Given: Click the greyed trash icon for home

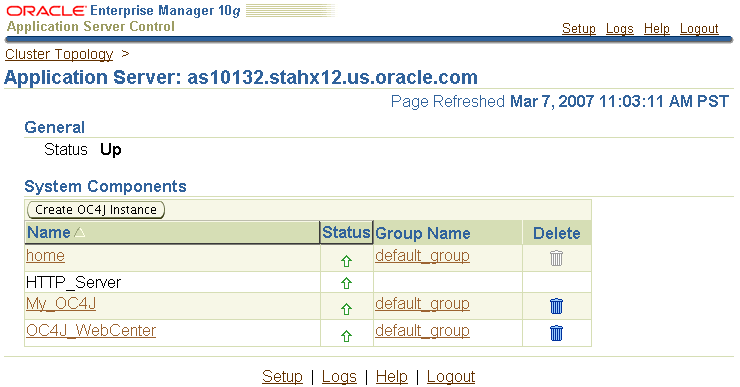Looking at the screenshot, I should [x=556, y=258].
